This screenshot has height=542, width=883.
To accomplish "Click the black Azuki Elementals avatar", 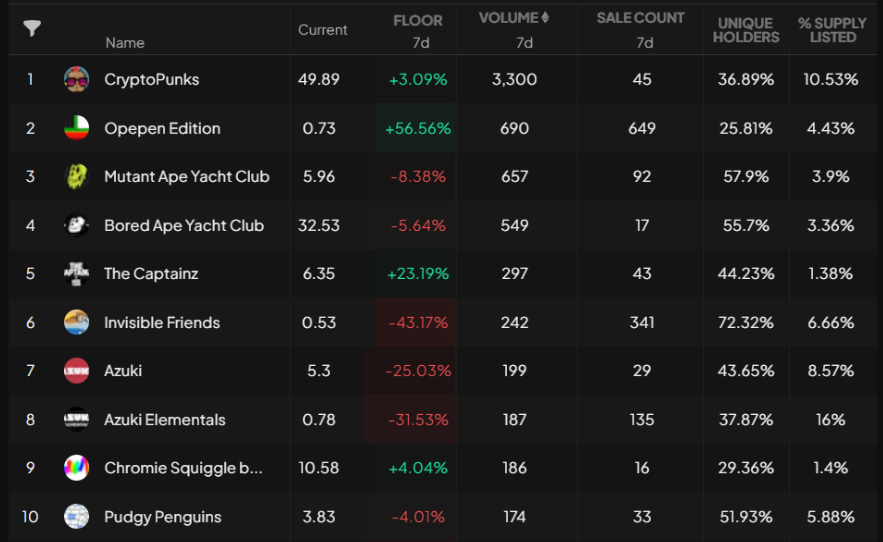I will 76,420.
